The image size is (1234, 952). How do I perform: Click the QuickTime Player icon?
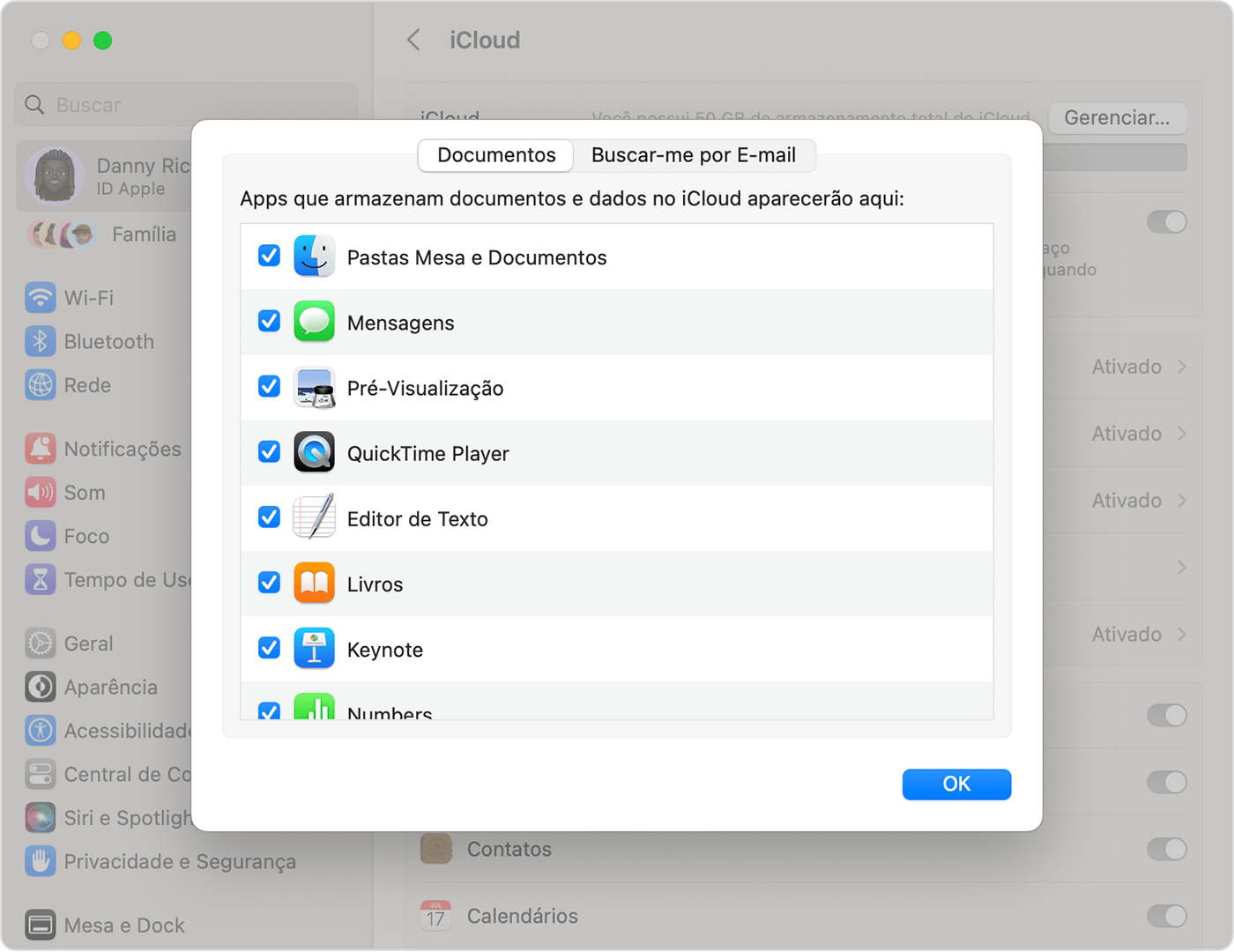tap(314, 453)
